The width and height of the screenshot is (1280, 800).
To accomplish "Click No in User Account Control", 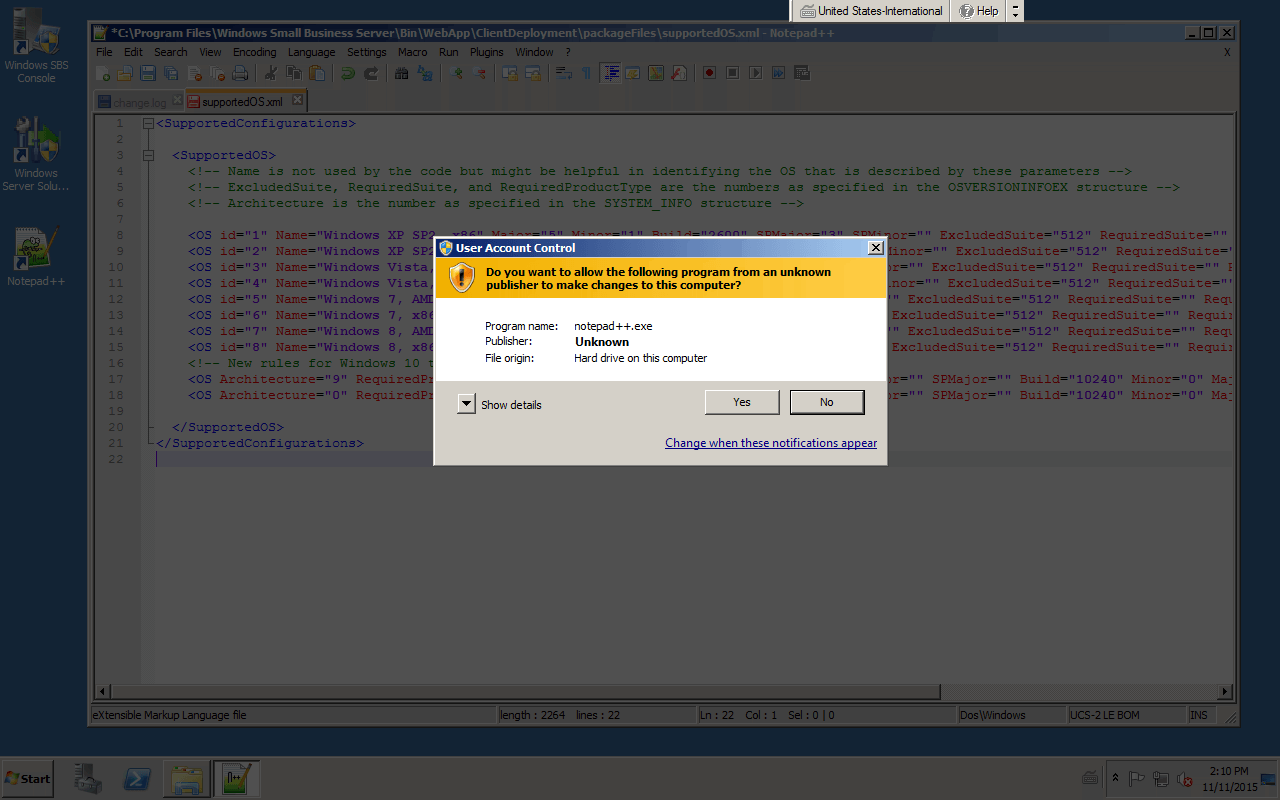I will click(827, 402).
